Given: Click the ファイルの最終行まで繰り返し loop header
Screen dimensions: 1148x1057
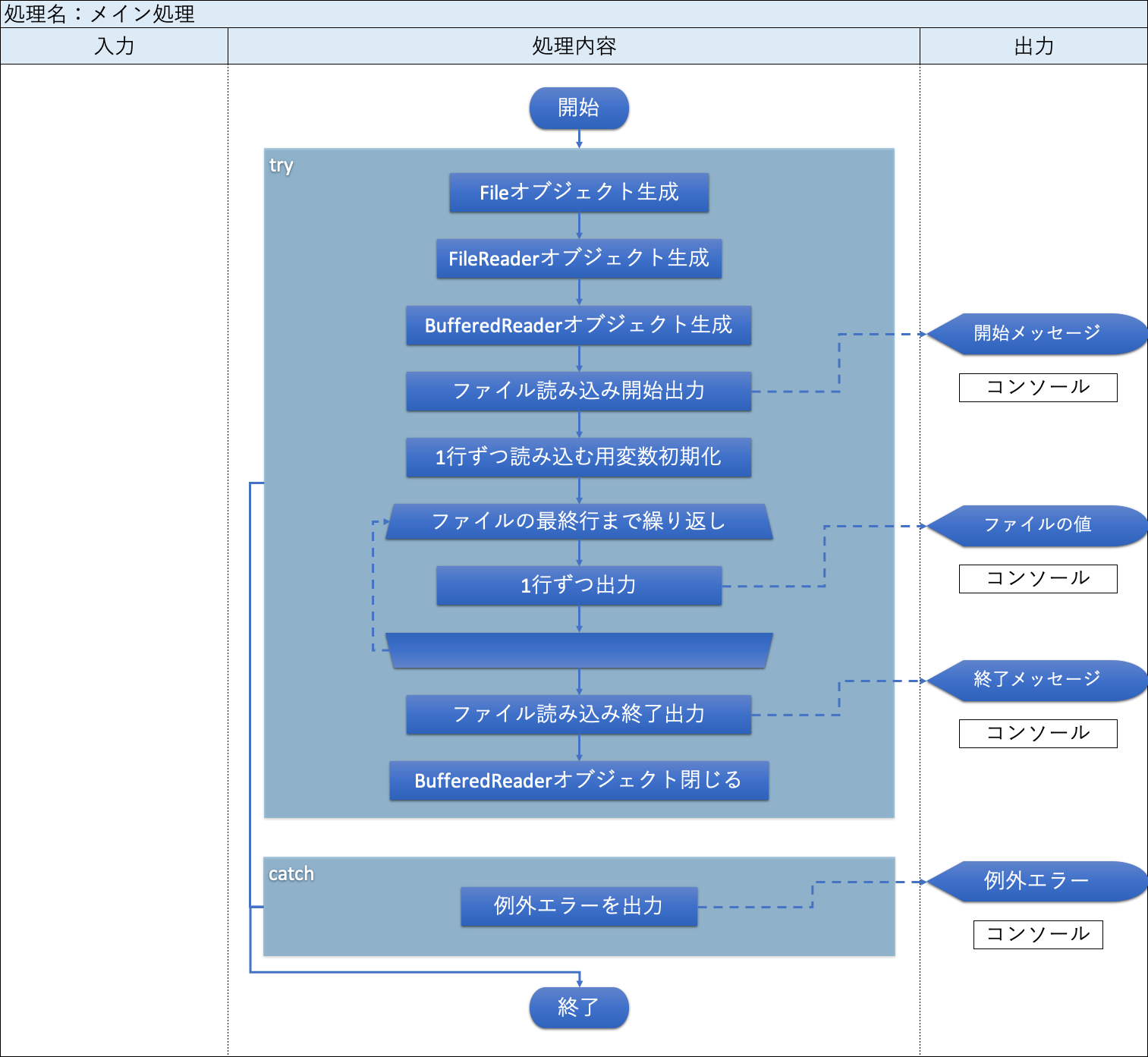Looking at the screenshot, I should tap(579, 521).
